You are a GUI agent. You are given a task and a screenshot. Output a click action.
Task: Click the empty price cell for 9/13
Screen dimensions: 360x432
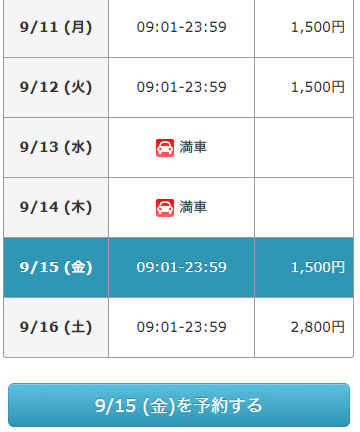pyautogui.click(x=304, y=147)
